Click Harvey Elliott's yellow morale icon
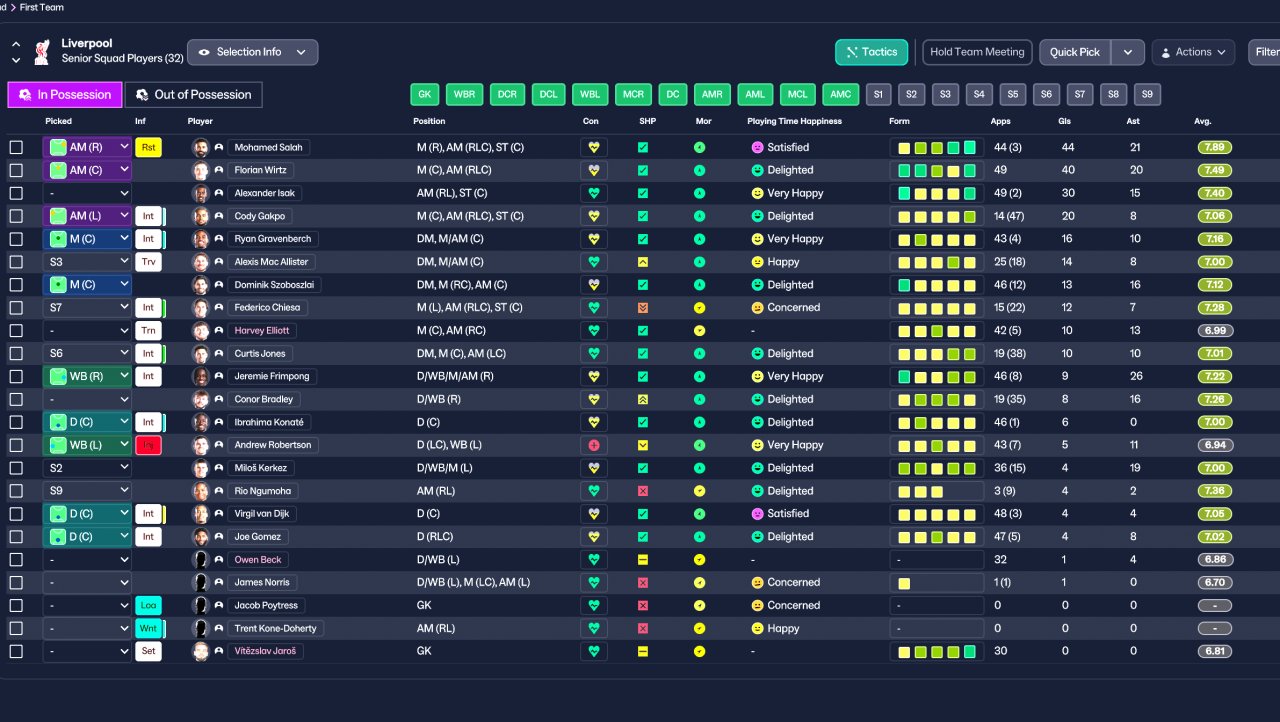The image size is (1280, 722). (x=700, y=330)
